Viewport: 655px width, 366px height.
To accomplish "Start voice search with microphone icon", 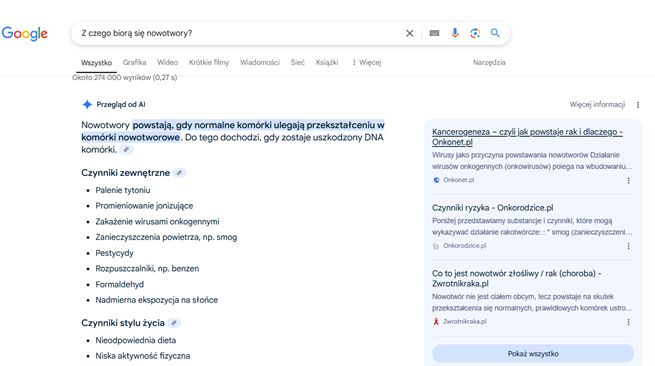I will coord(455,33).
